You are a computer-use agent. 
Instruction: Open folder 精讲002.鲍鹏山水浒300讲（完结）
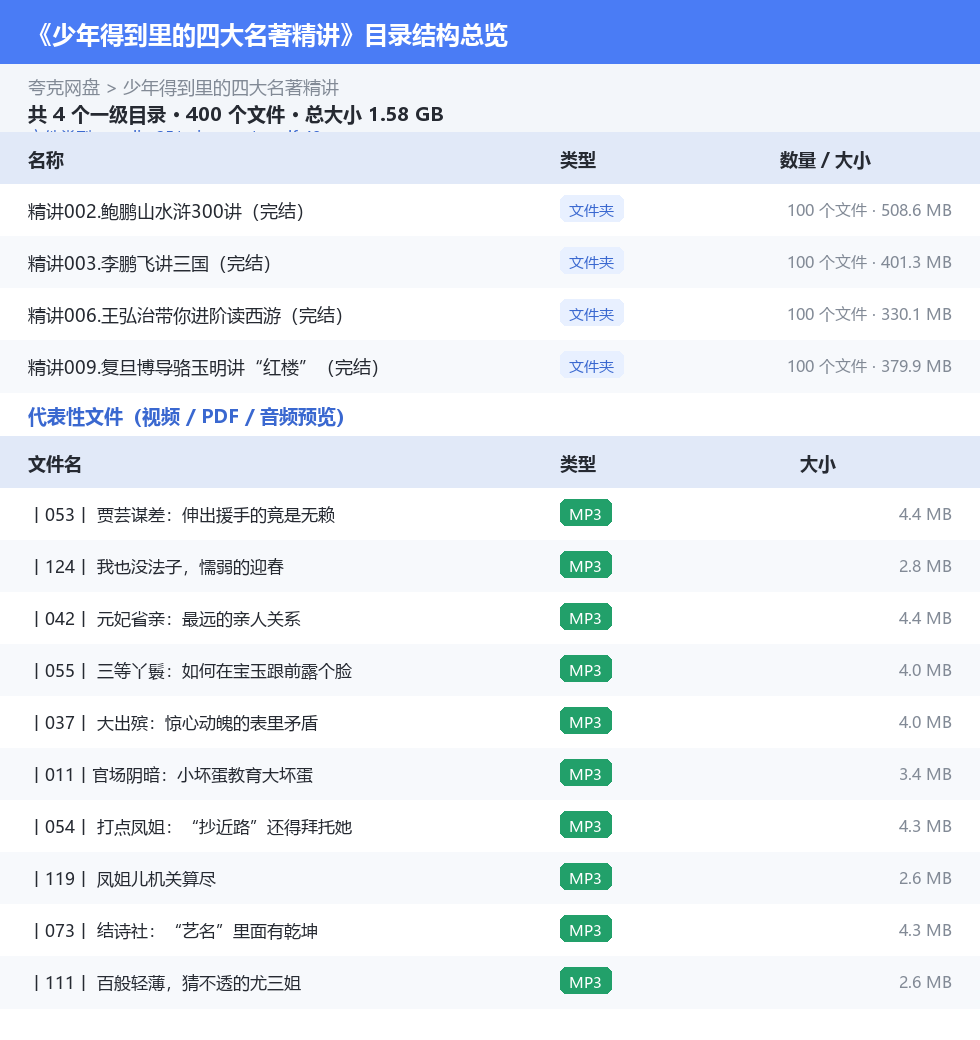tap(166, 211)
